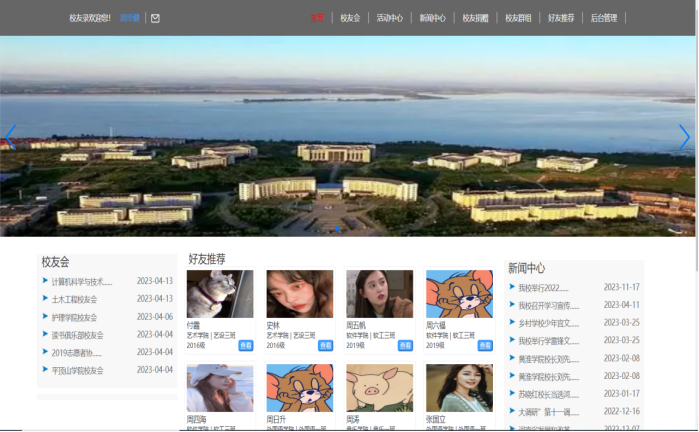Click arrow bullet beside 土木工程校友会
Image resolution: width=699 pixels, height=432 pixels.
45,298
